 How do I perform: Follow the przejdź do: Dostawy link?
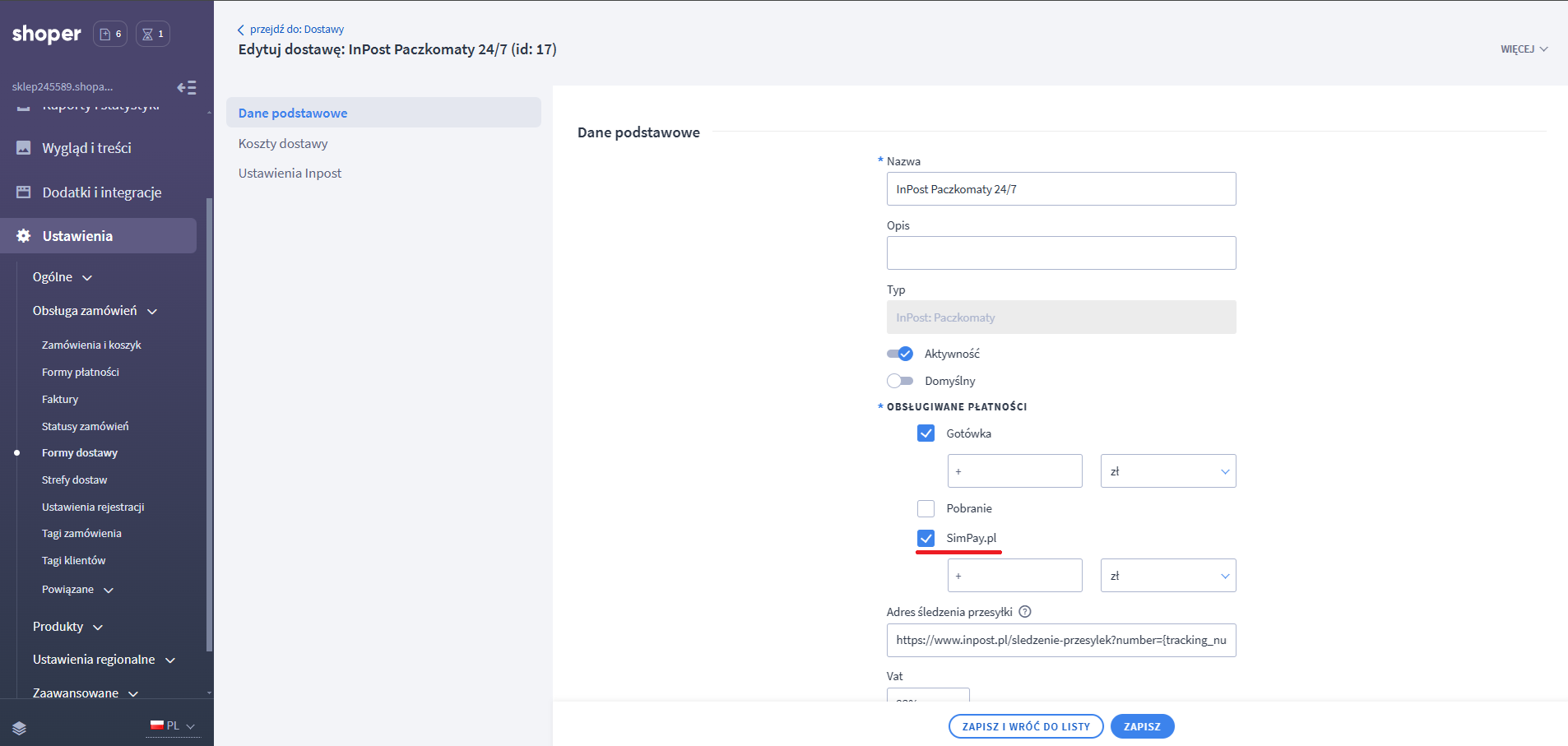click(297, 30)
